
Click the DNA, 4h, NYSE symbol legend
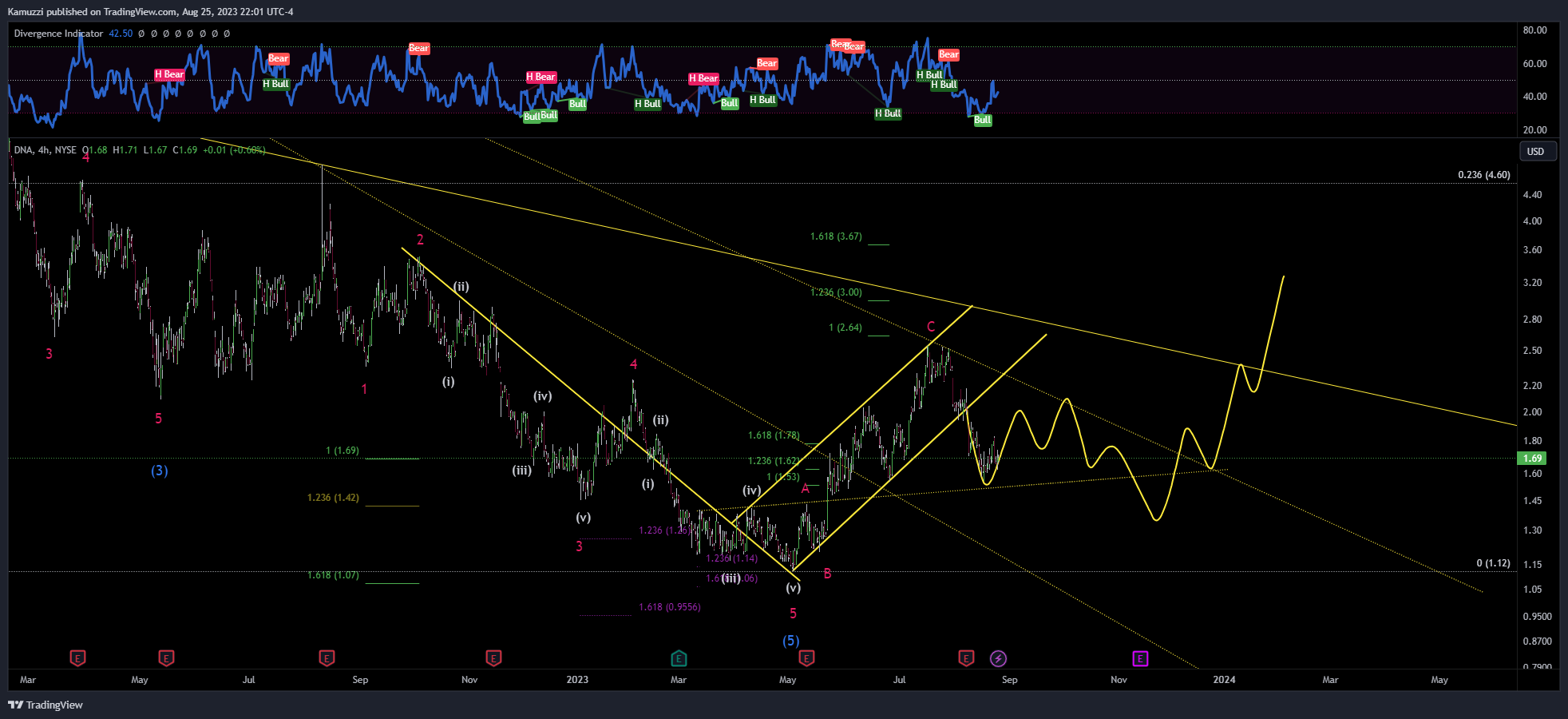point(46,150)
